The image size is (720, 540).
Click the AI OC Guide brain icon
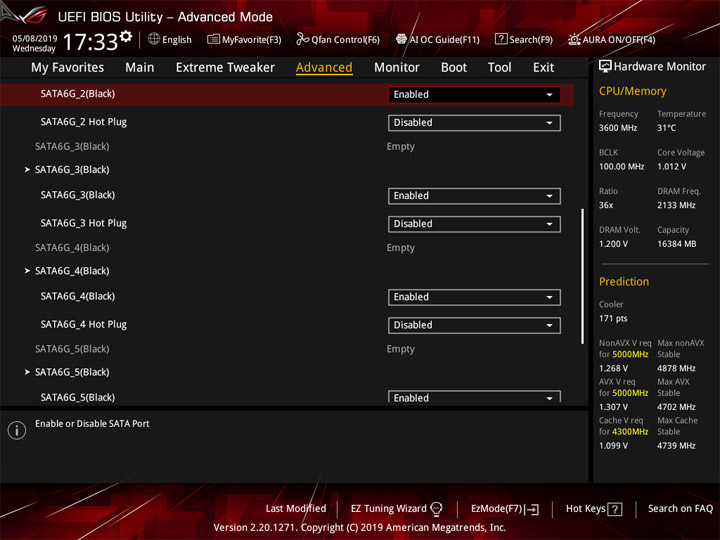[401, 39]
